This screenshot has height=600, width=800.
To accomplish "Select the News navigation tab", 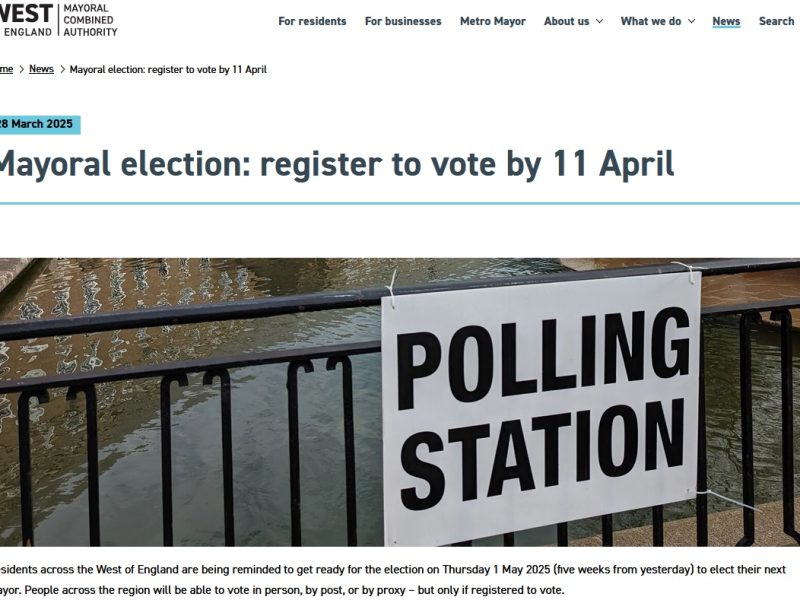I will pyautogui.click(x=726, y=21).
